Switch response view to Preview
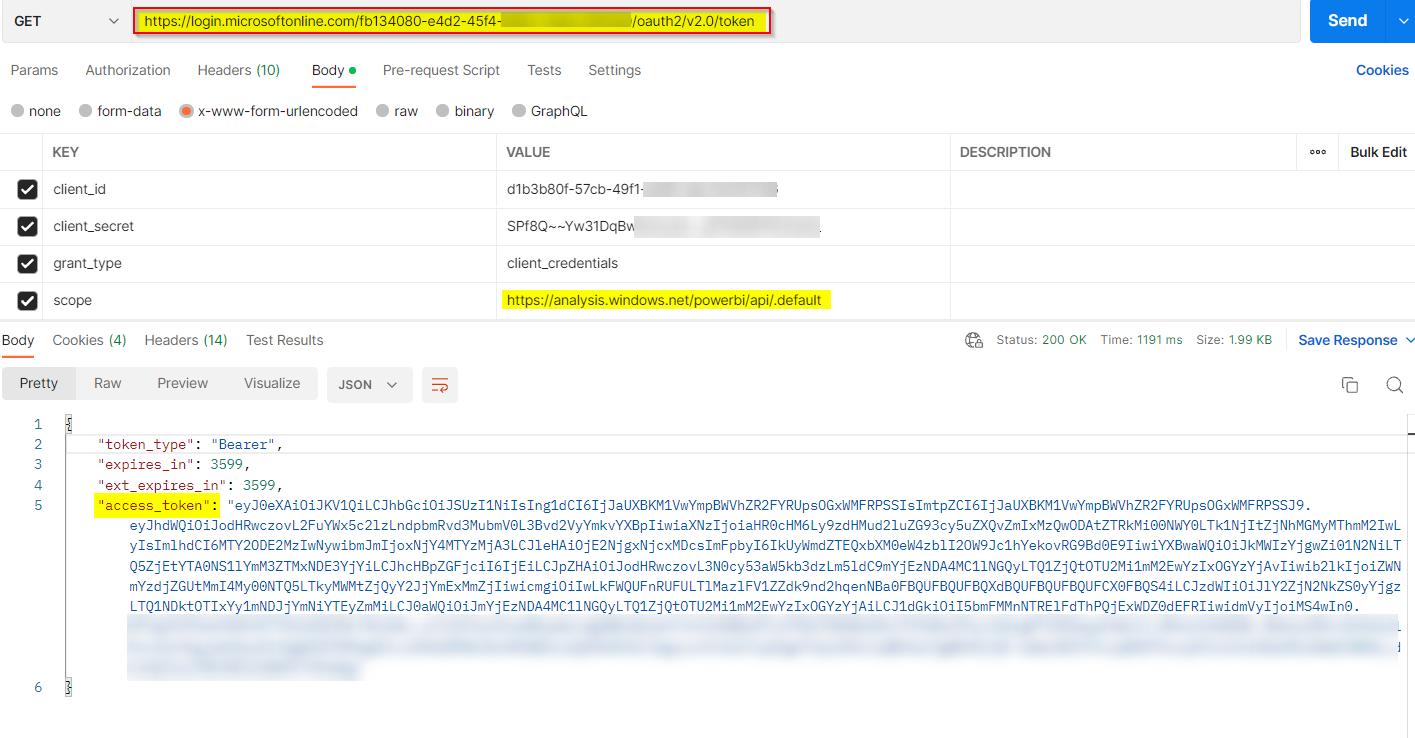Screen dimensions: 1415x738 click(x=183, y=383)
